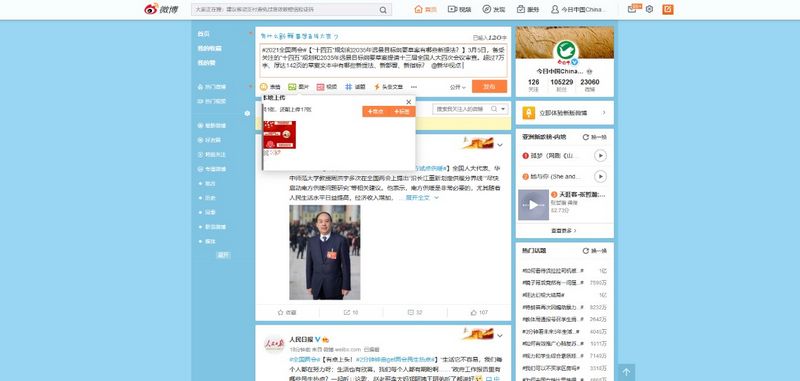Click the 图片 picture upload icon
Screen dimensions: 800x381
click(298, 87)
